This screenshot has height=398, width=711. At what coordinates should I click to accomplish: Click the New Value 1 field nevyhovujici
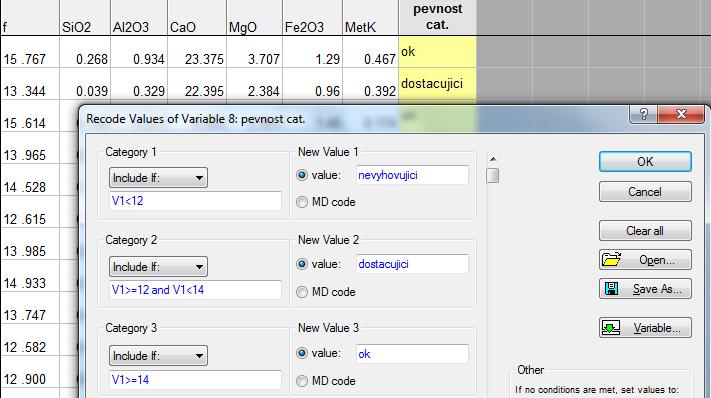(412, 175)
